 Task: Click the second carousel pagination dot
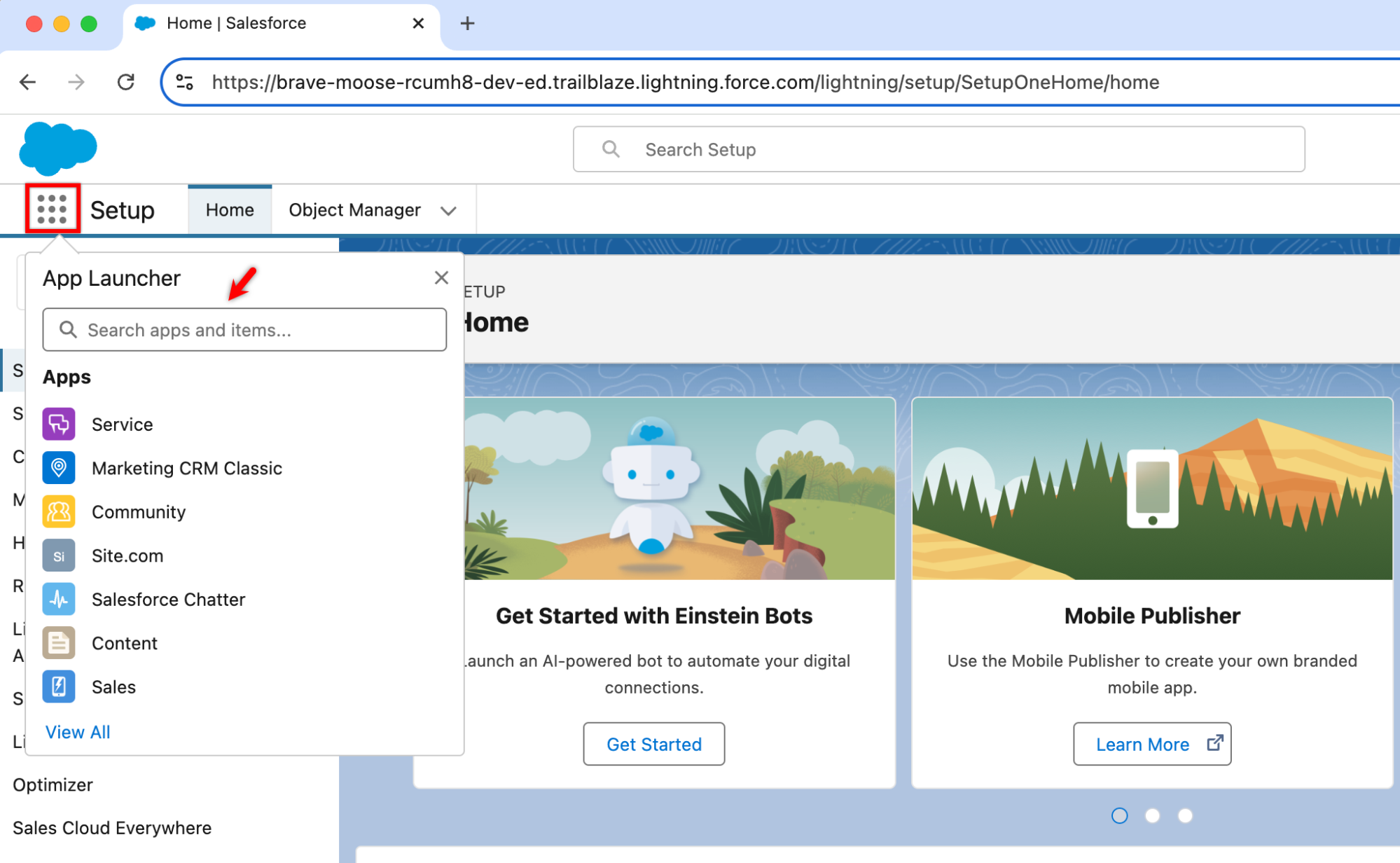point(1152,815)
